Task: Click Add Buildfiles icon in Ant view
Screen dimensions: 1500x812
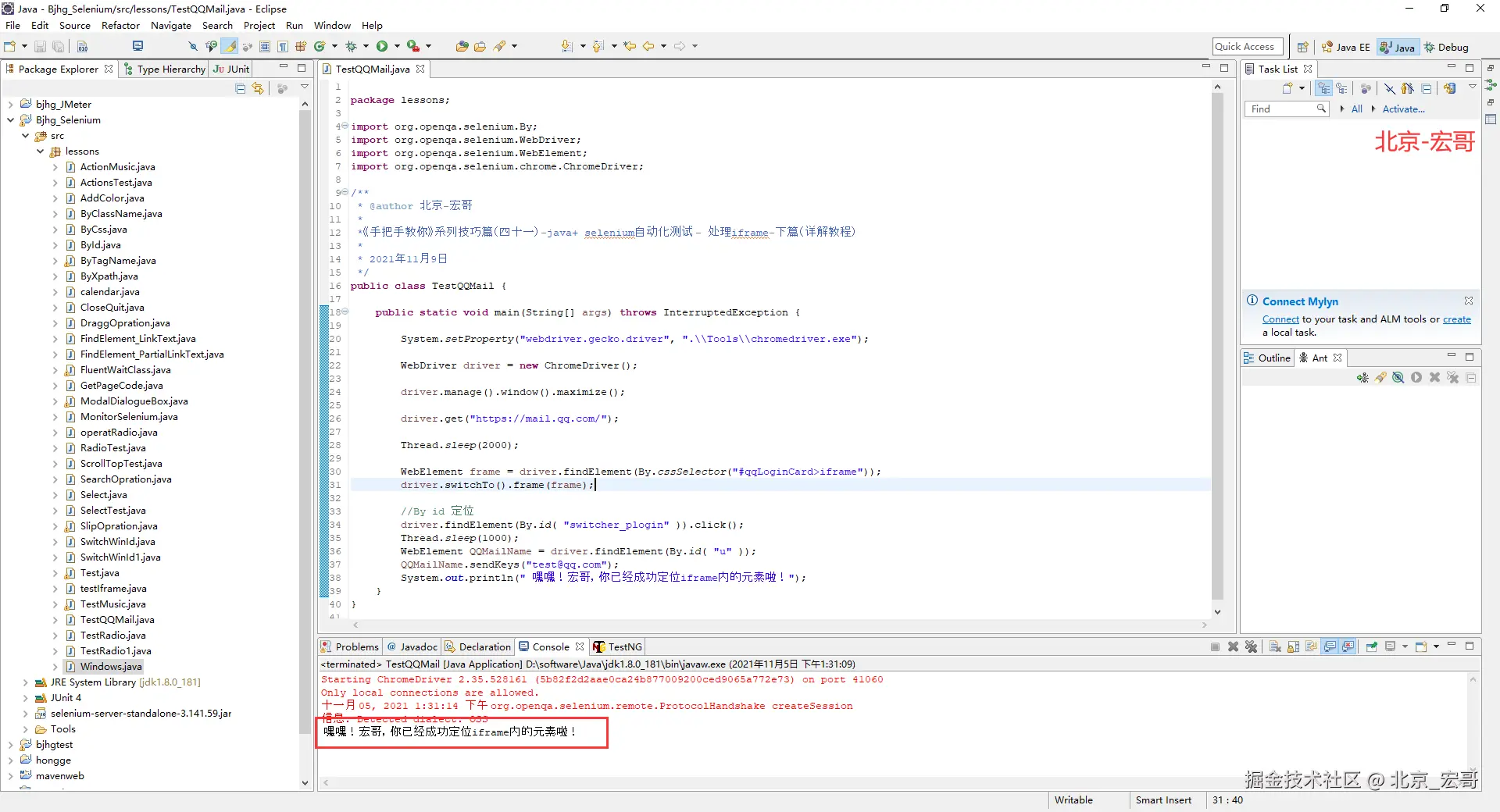Action: pyautogui.click(x=1362, y=378)
